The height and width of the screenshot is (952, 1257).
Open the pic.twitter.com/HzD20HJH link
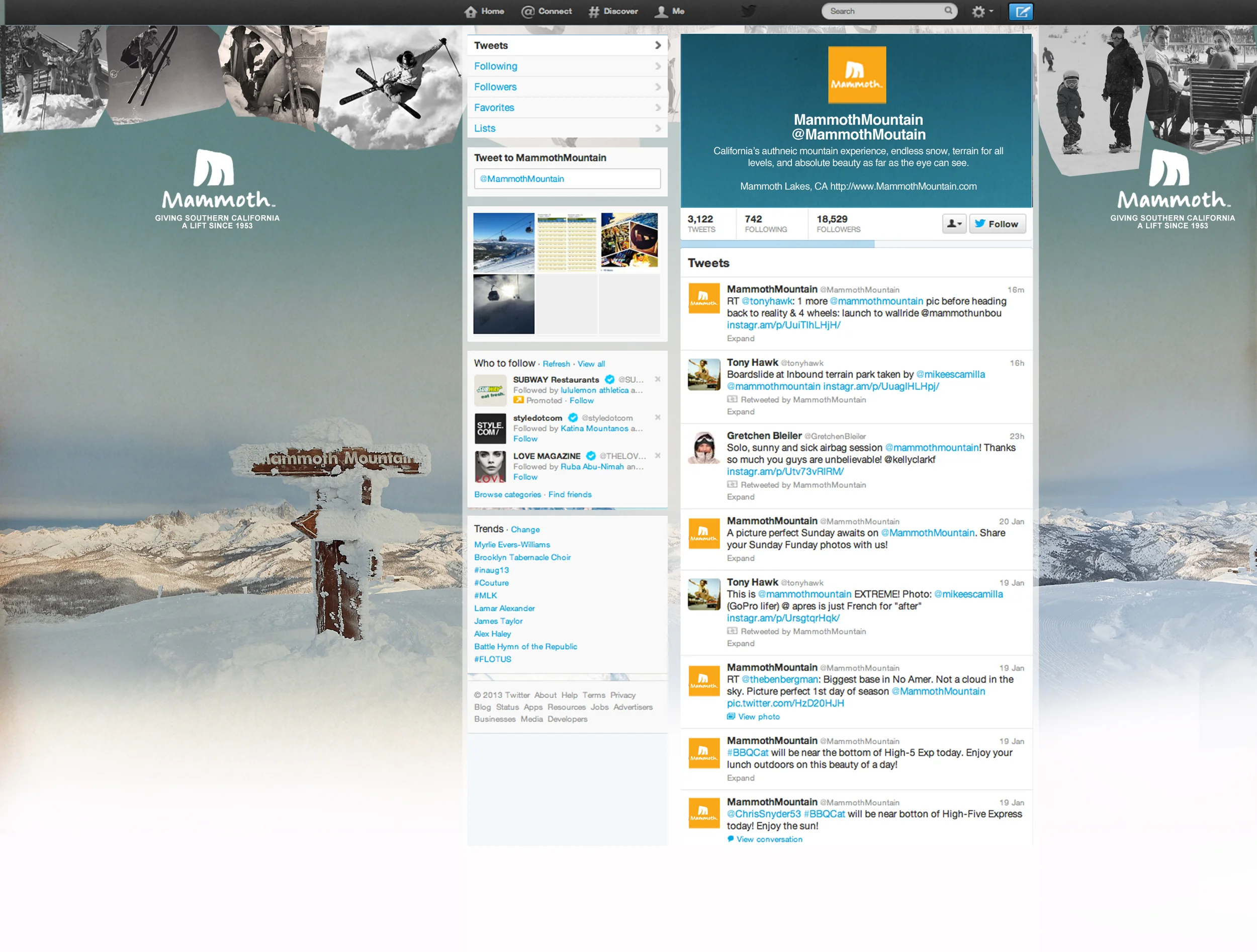[x=785, y=704]
